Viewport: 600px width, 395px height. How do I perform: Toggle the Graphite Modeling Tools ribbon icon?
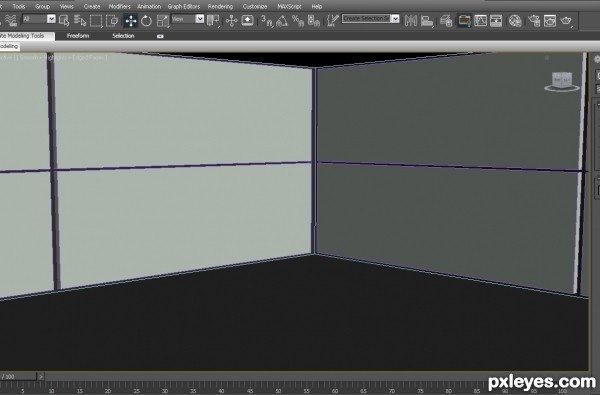(465, 21)
